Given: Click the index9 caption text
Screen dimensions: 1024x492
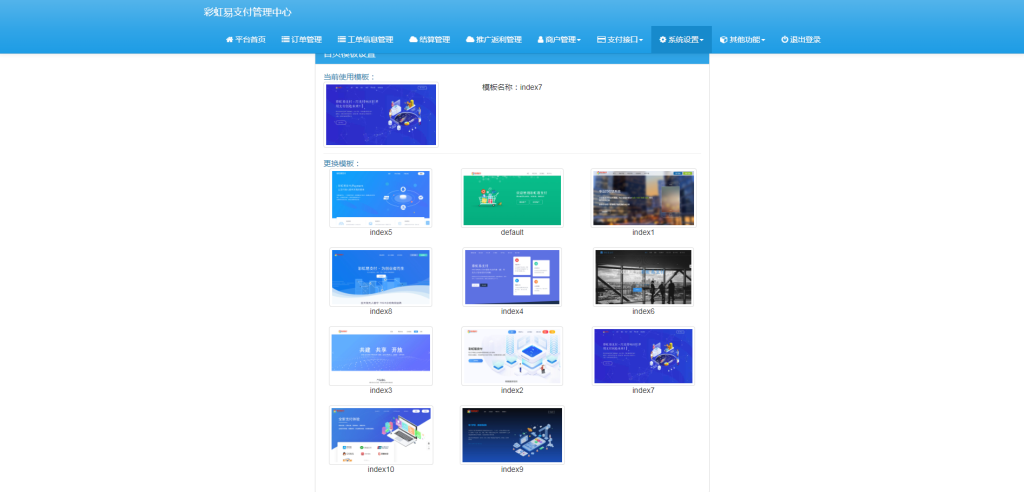Looking at the screenshot, I should (x=512, y=470).
